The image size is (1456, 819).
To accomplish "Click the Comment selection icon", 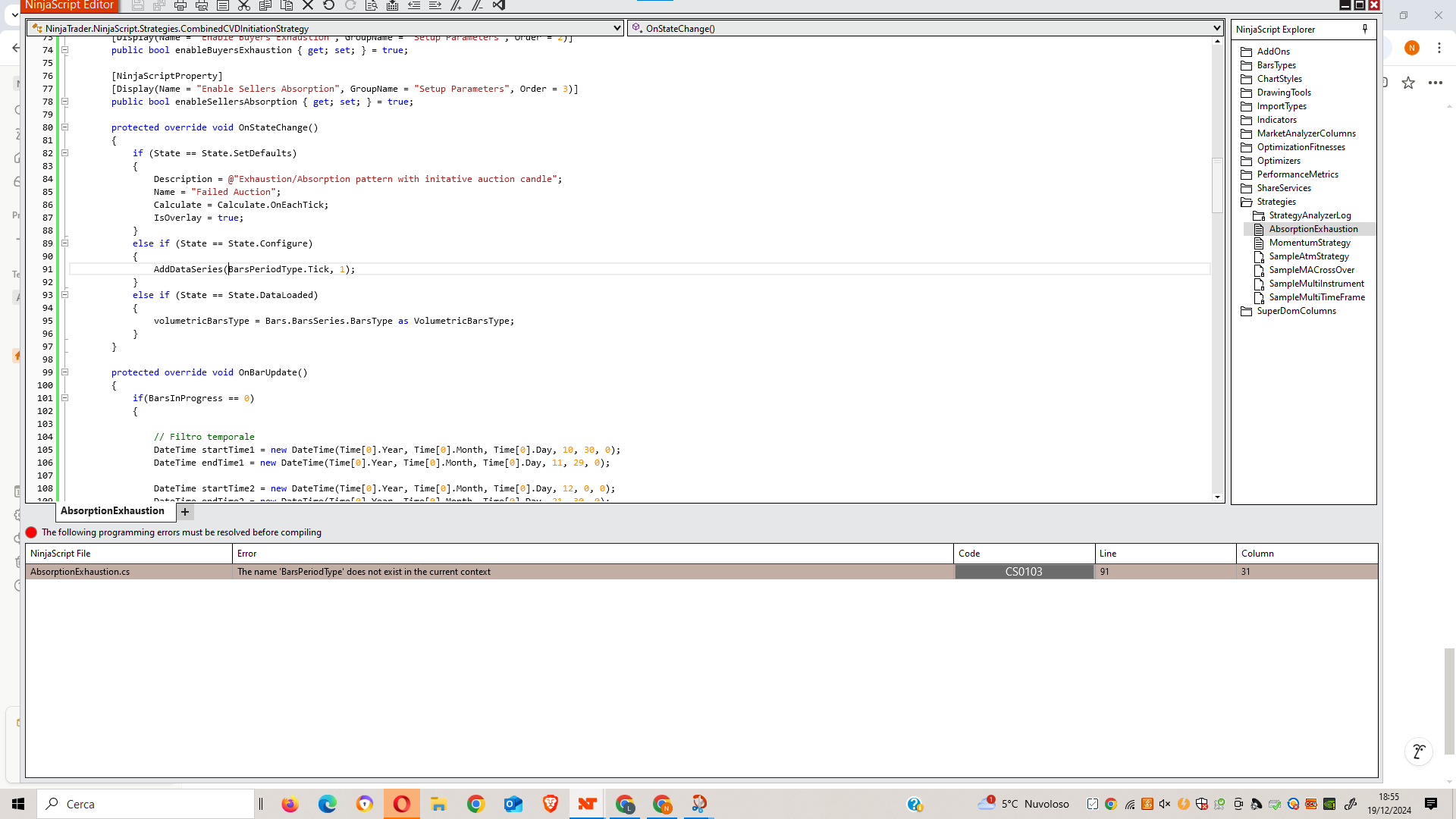I will coord(456,5).
